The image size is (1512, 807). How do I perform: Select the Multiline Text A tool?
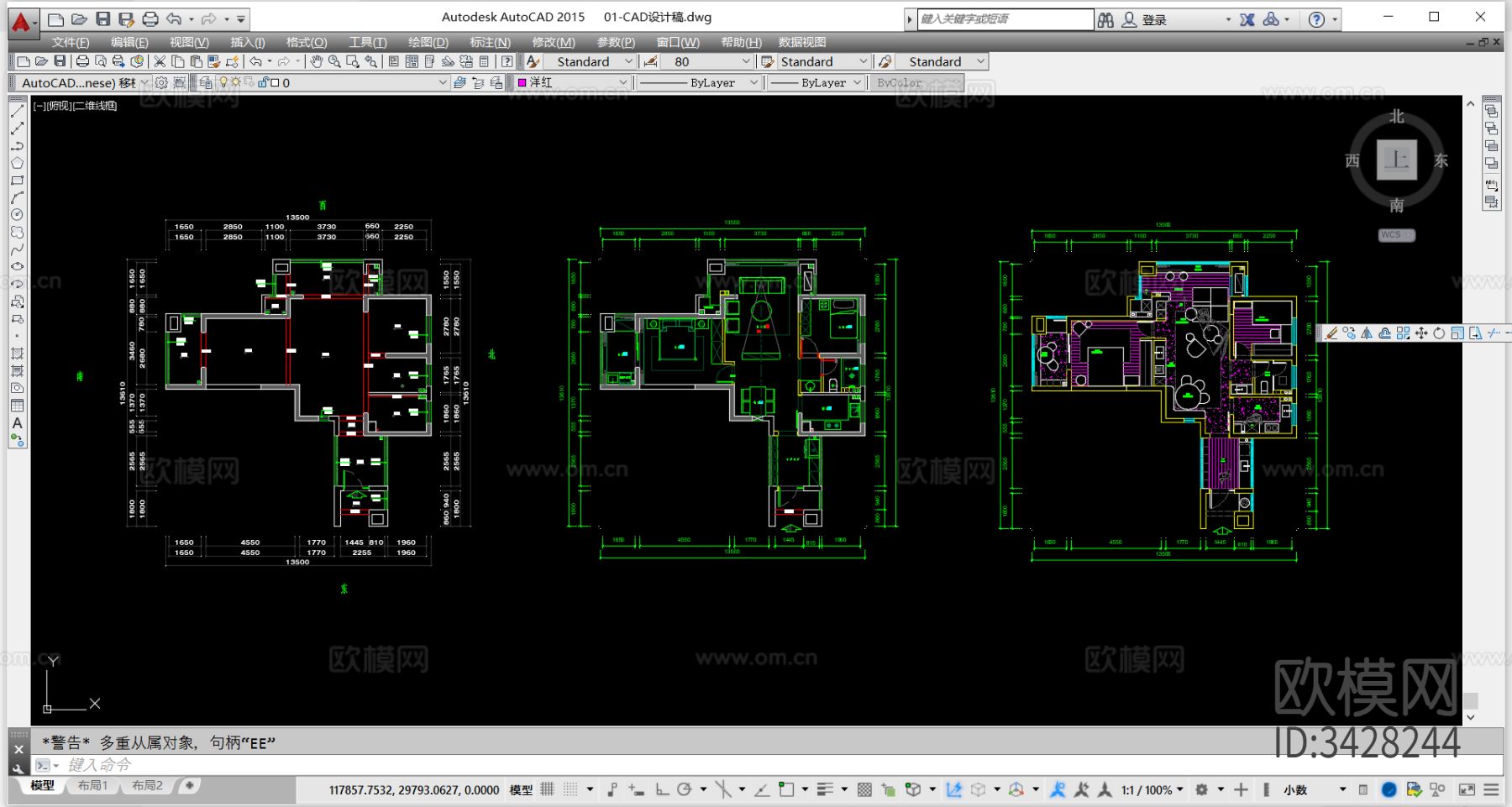point(17,423)
